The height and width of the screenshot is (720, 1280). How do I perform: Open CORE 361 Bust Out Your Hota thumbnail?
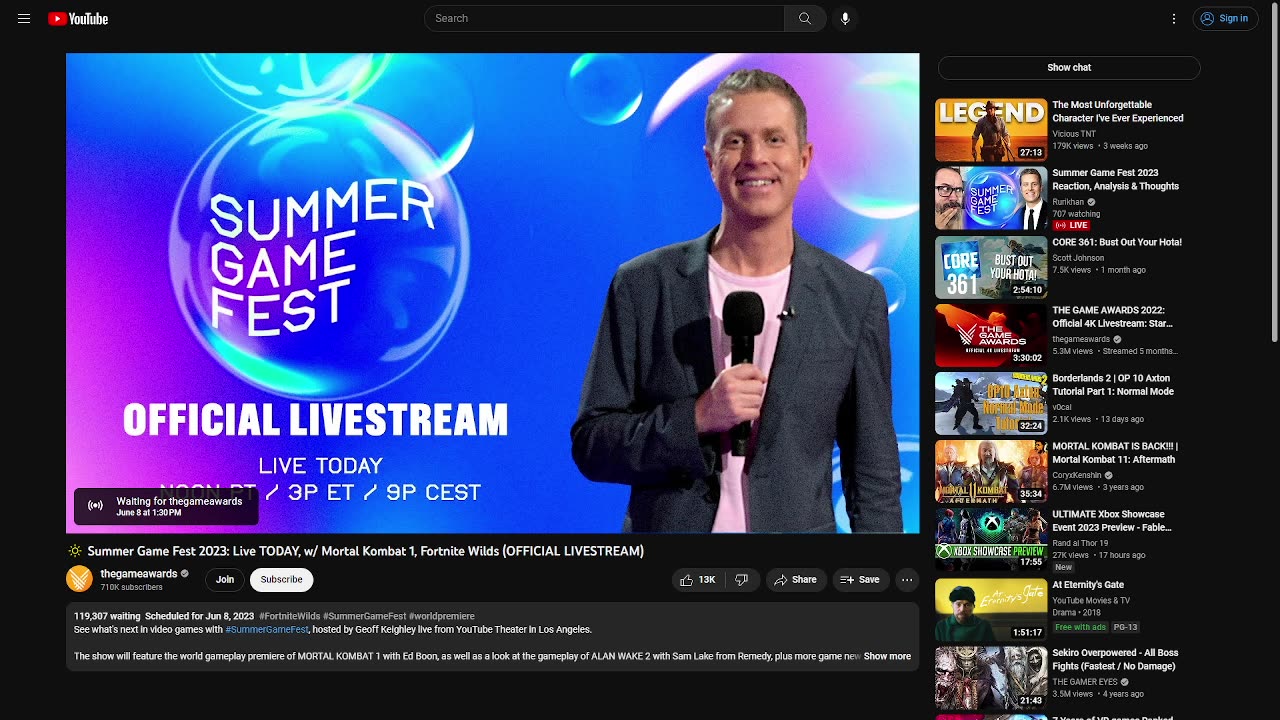point(991,266)
